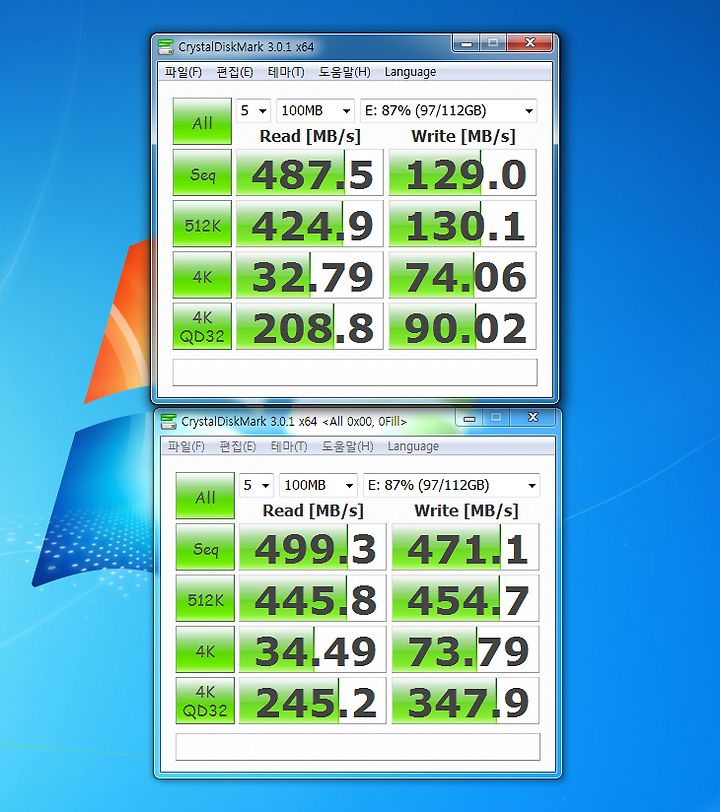This screenshot has width=720, height=812.
Task: Open Language menu in top window
Action: (410, 71)
